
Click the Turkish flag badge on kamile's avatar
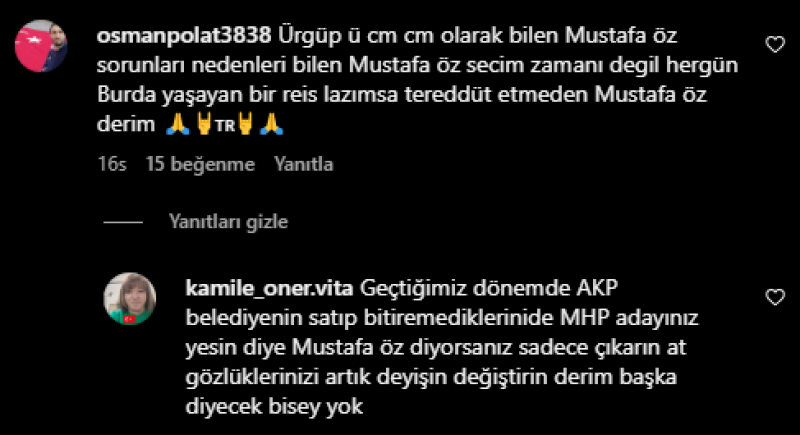coord(130,319)
